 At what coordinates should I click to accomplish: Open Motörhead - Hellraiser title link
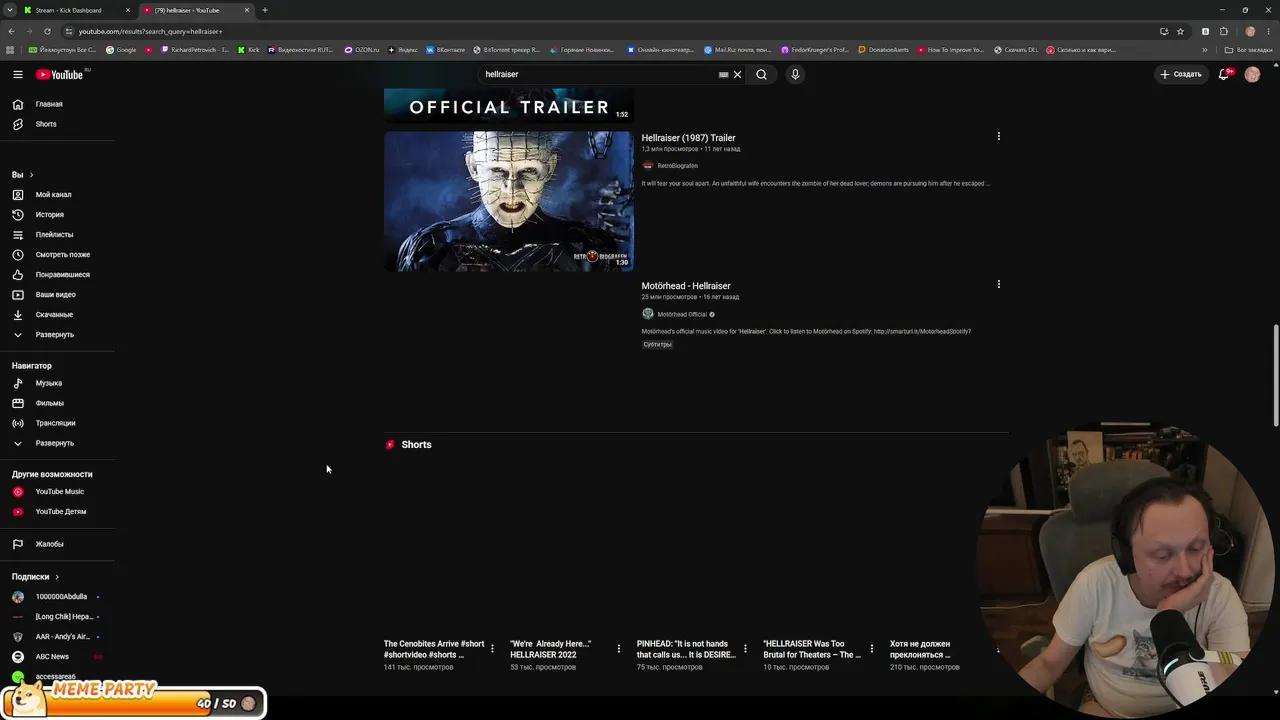click(x=686, y=286)
